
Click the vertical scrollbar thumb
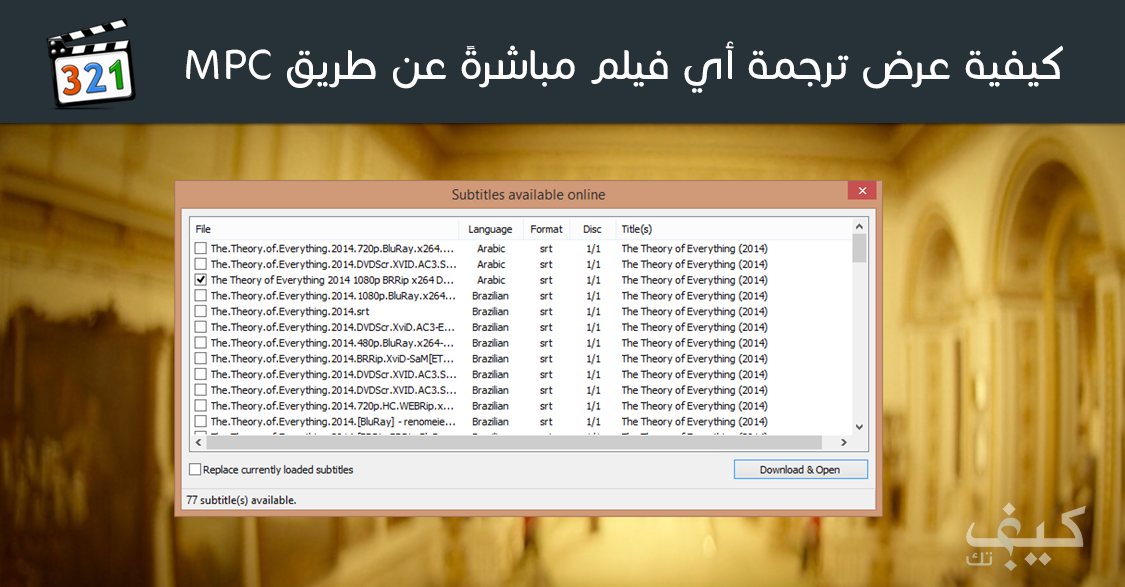[x=859, y=248]
